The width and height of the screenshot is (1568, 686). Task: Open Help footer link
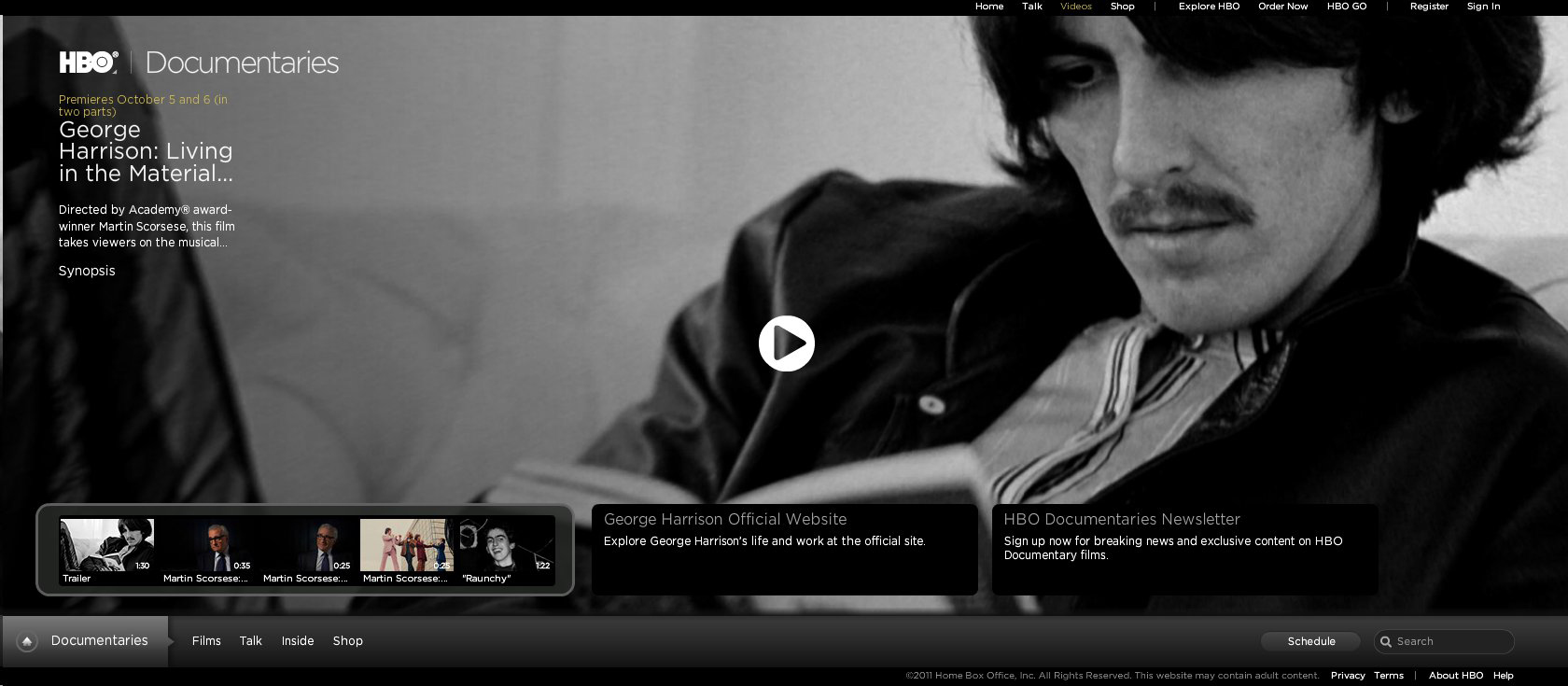click(x=1504, y=676)
